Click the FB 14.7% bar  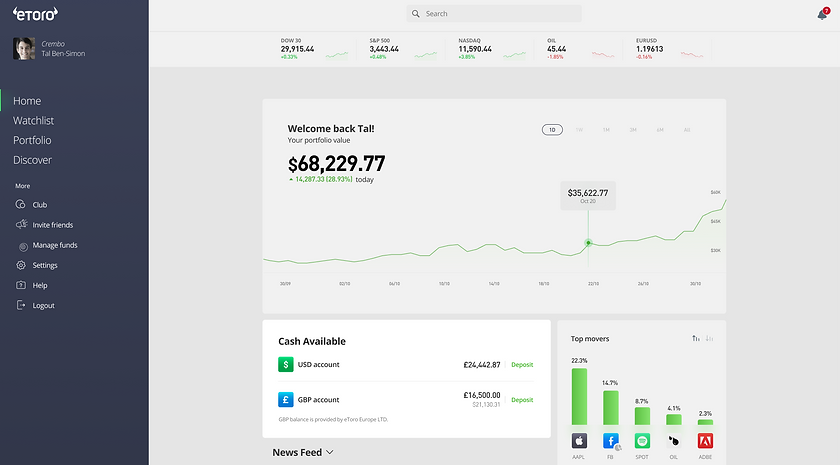pyautogui.click(x=611, y=408)
